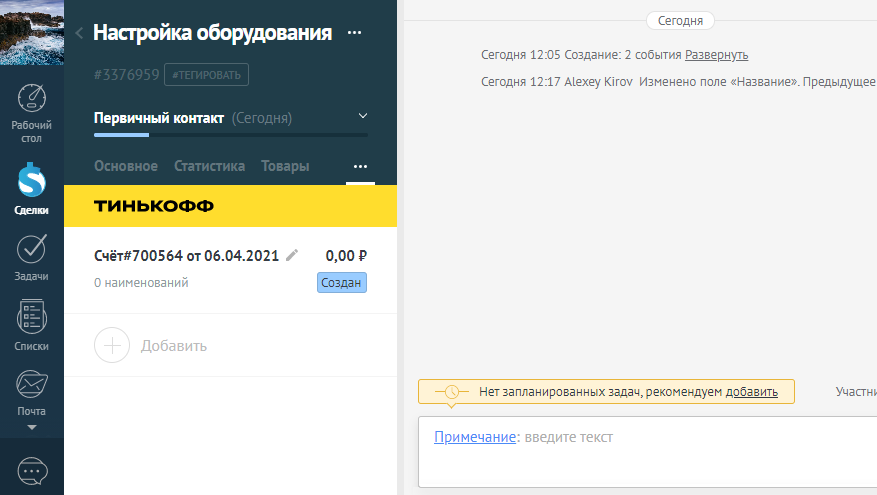Expand the Первичный контакт stage dropdown
The image size is (877, 495).
tap(363, 116)
